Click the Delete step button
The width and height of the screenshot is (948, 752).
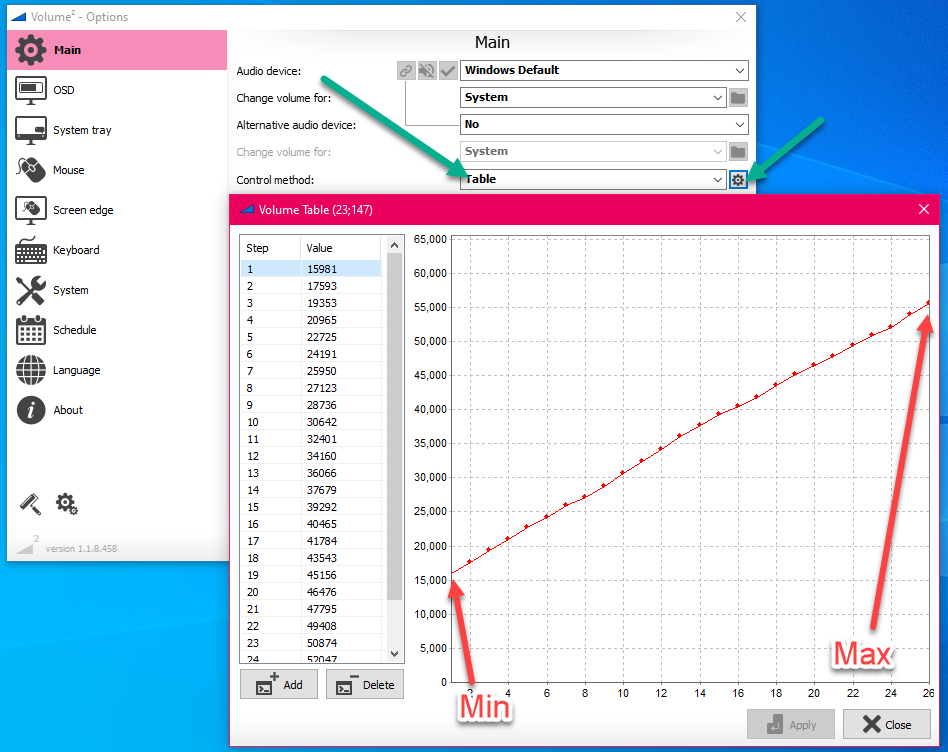click(x=365, y=684)
